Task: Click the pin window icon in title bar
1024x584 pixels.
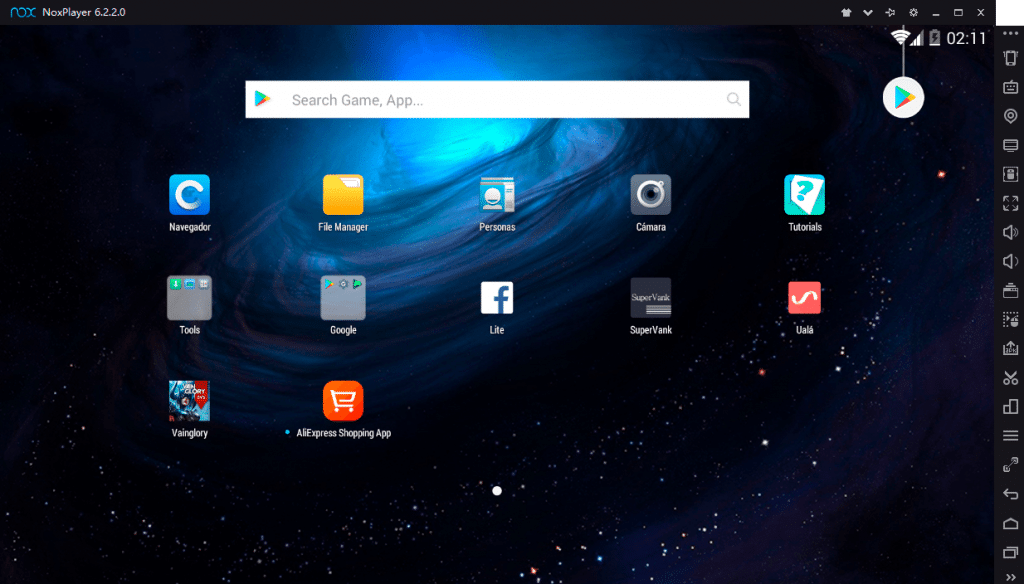Action: click(x=890, y=12)
